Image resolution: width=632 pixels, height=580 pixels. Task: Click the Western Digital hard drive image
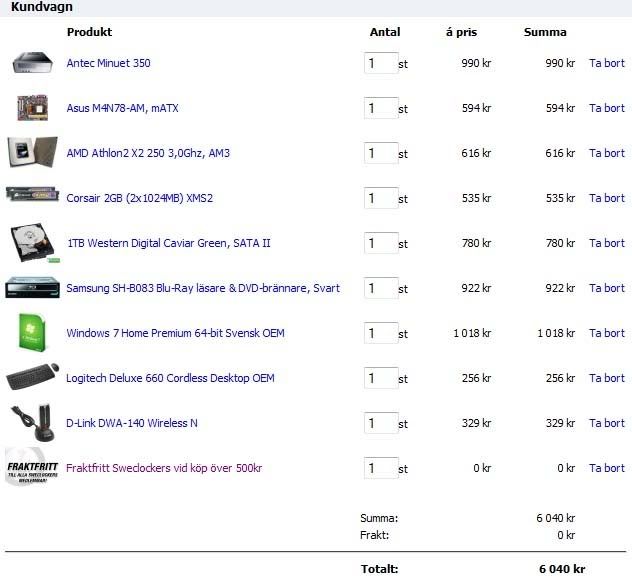(x=32, y=243)
